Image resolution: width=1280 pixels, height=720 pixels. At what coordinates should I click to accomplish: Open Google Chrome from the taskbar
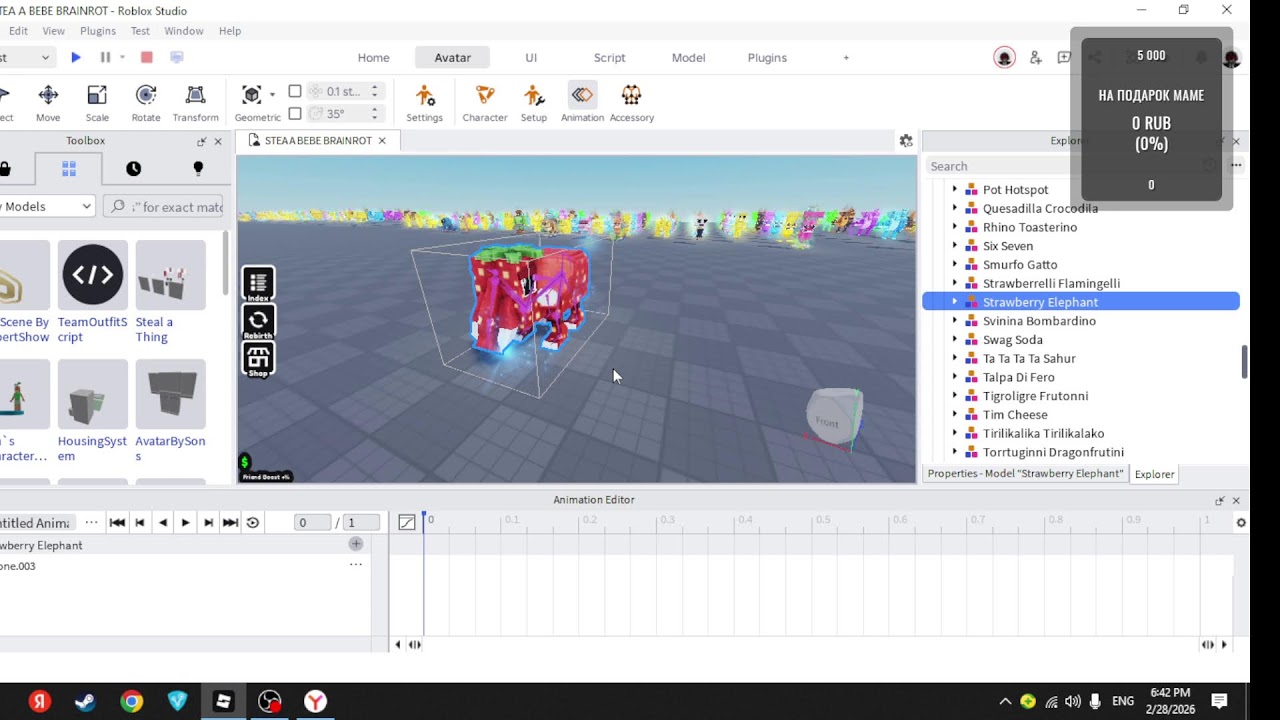pyautogui.click(x=131, y=701)
